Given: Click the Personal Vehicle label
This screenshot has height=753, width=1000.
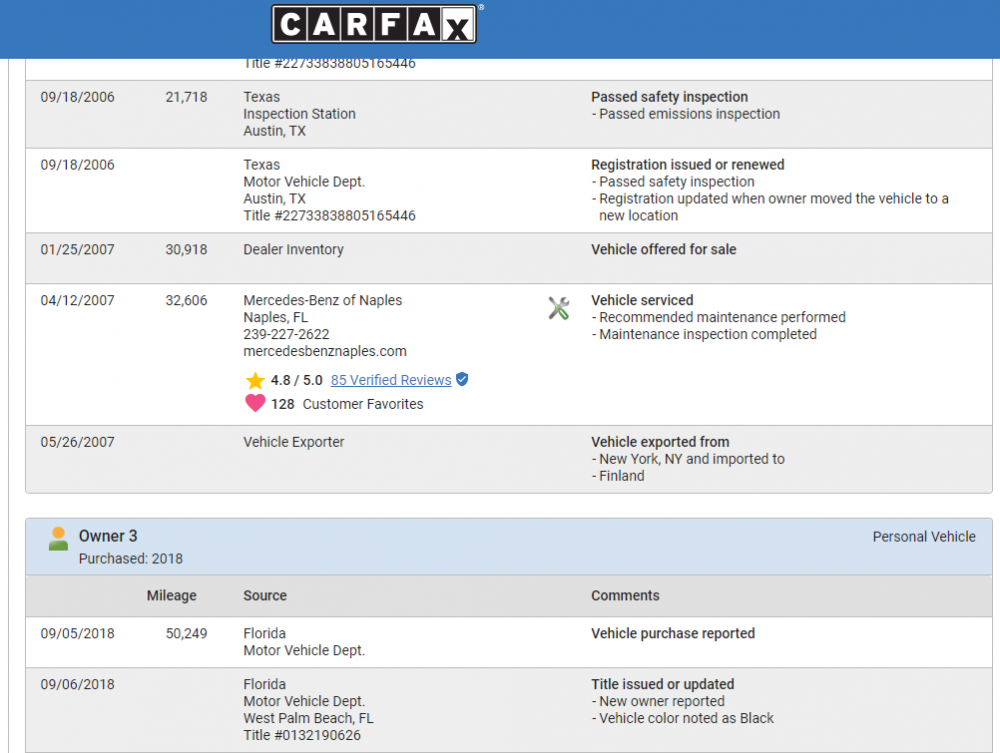Looking at the screenshot, I should [x=924, y=537].
